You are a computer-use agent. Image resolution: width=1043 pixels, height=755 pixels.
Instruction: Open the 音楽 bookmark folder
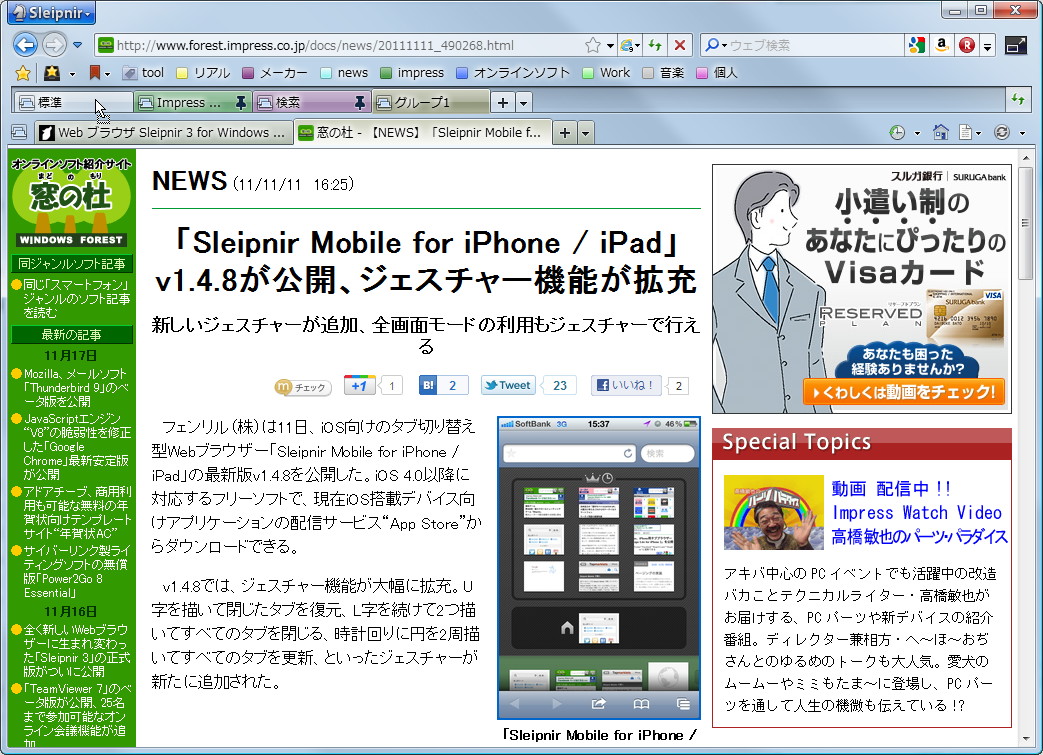click(x=663, y=73)
